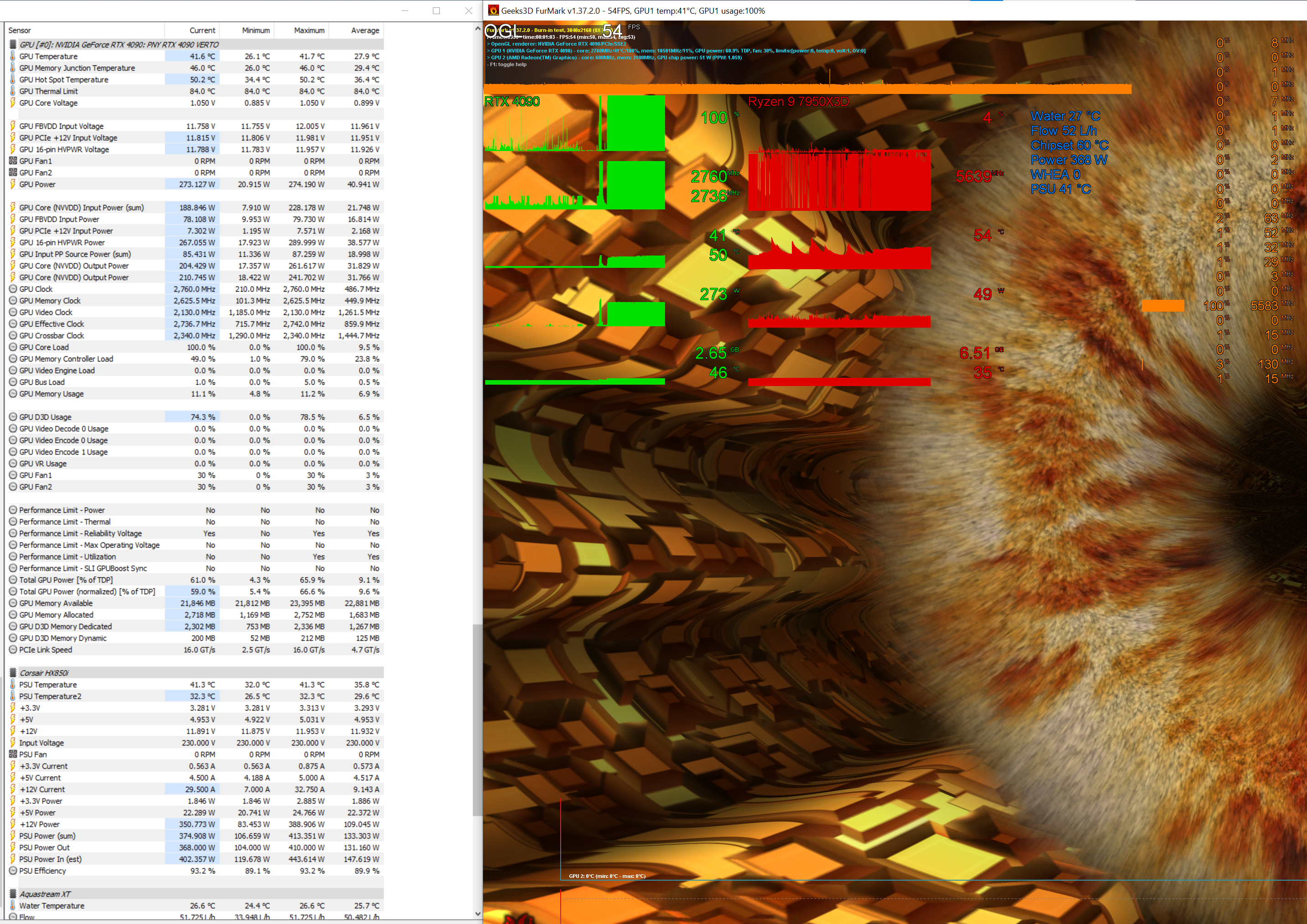The width and height of the screenshot is (1307, 924).
Task: Maximize the sensor window
Action: [x=436, y=10]
